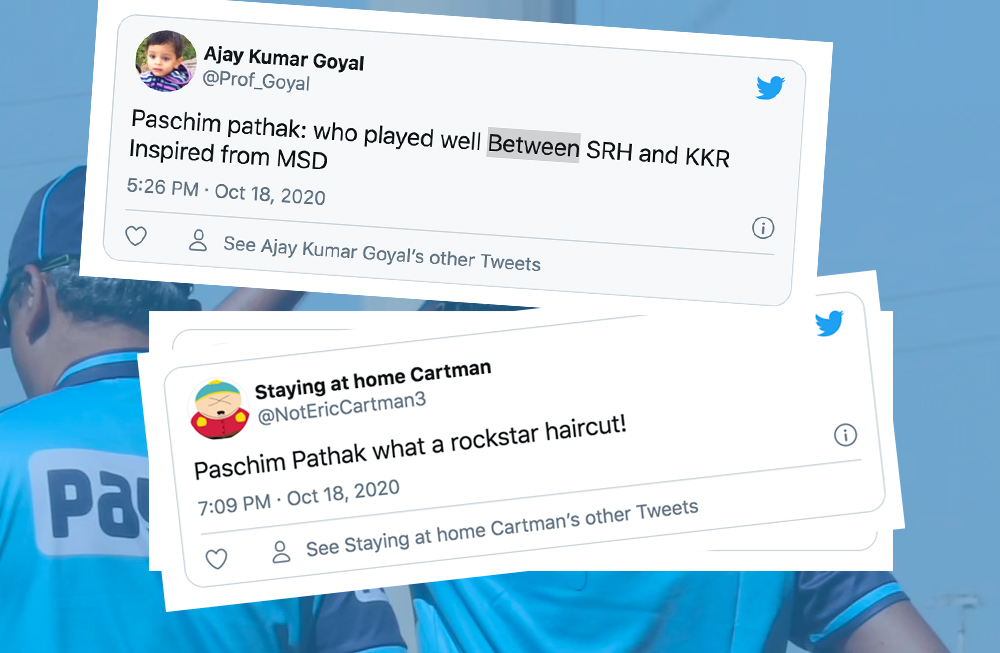Click the rockstar haircut tweet text

(x=410, y=447)
